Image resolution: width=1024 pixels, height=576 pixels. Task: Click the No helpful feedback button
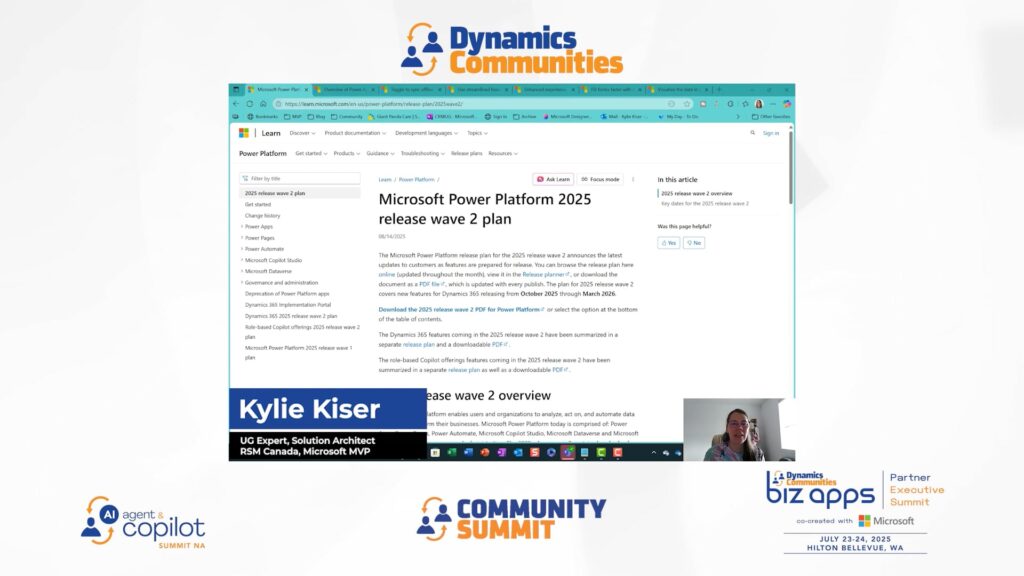694,243
